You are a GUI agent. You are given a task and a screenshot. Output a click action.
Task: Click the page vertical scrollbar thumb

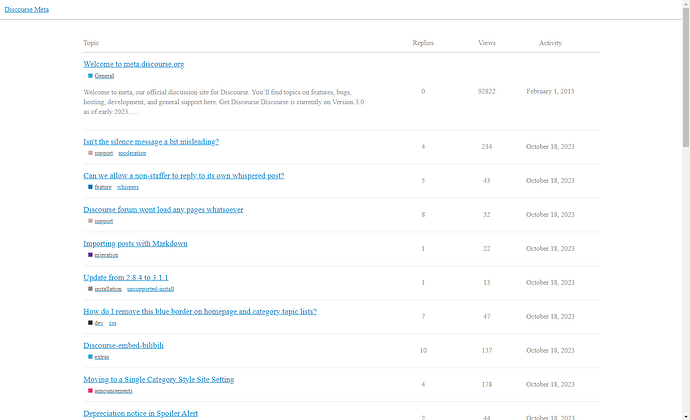pos(686,77)
